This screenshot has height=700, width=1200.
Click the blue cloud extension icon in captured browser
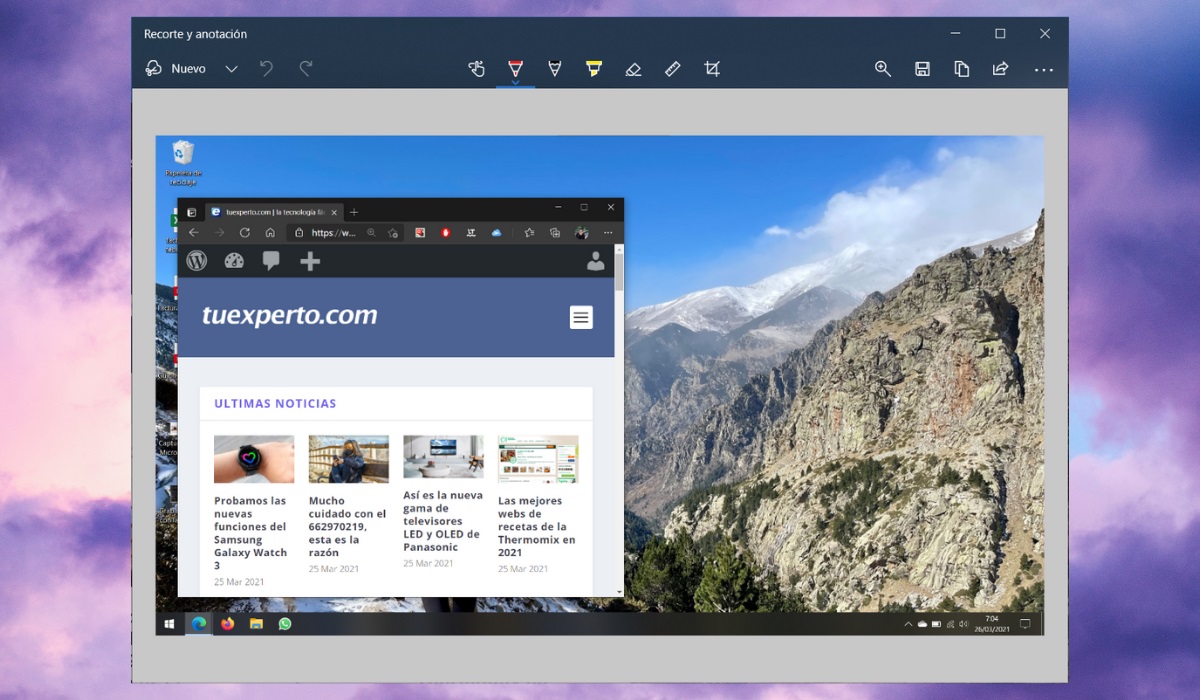click(496, 233)
